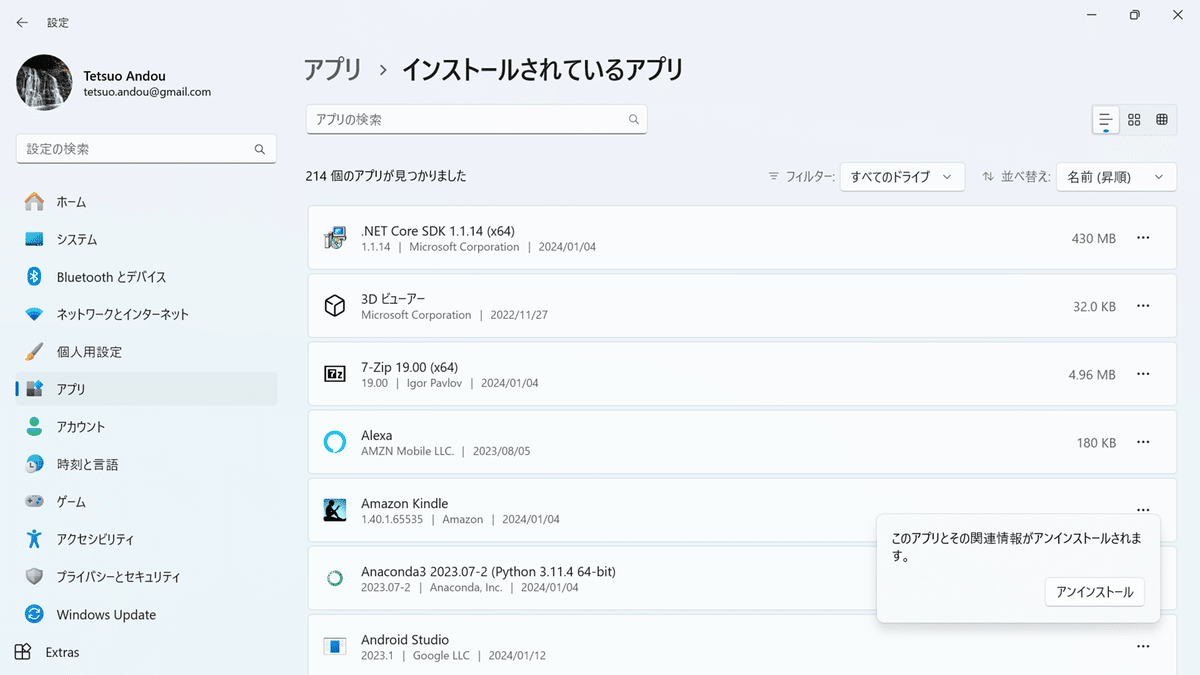This screenshot has width=1200, height=675.
Task: Select the Anaconda3 2023.07-2 entry name
Action: 488,571
